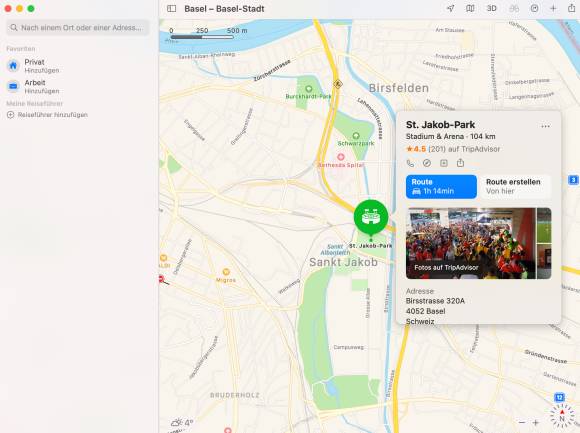Open the map mode selector icon
Image resolution: width=580 pixels, height=433 pixels.
point(470,9)
